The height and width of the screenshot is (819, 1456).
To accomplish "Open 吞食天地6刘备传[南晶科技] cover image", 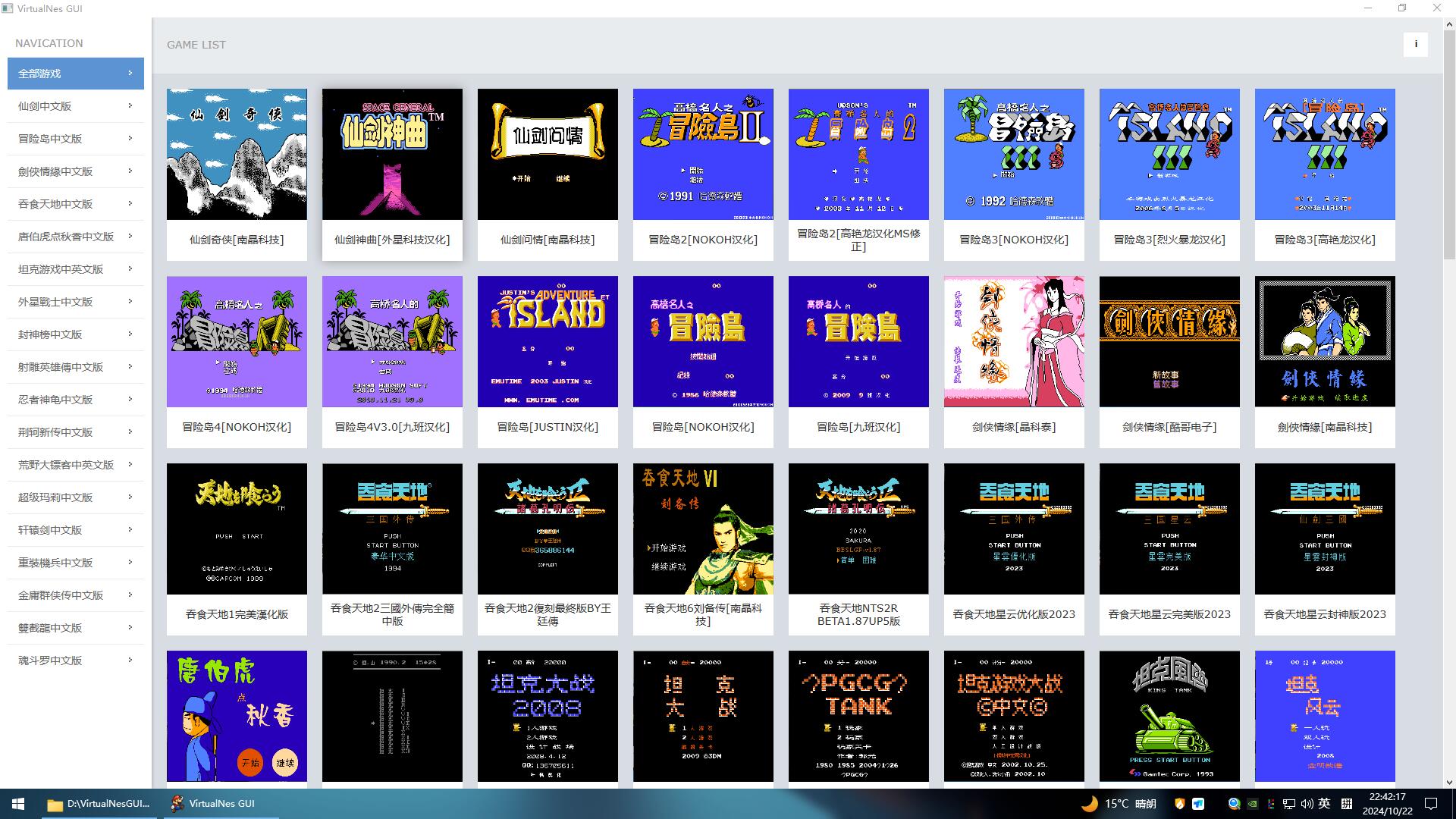I will tap(703, 529).
